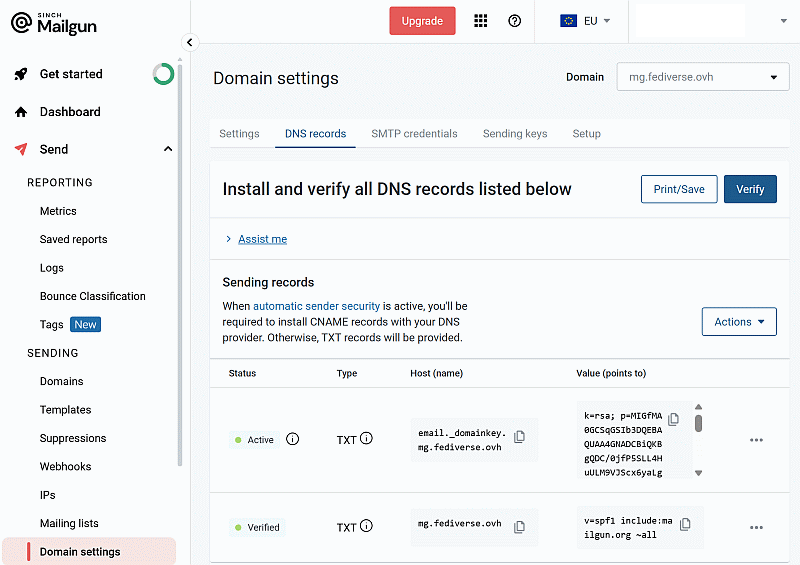This screenshot has height=565, width=800.
Task: Select the DNS records tab
Action: click(x=315, y=134)
